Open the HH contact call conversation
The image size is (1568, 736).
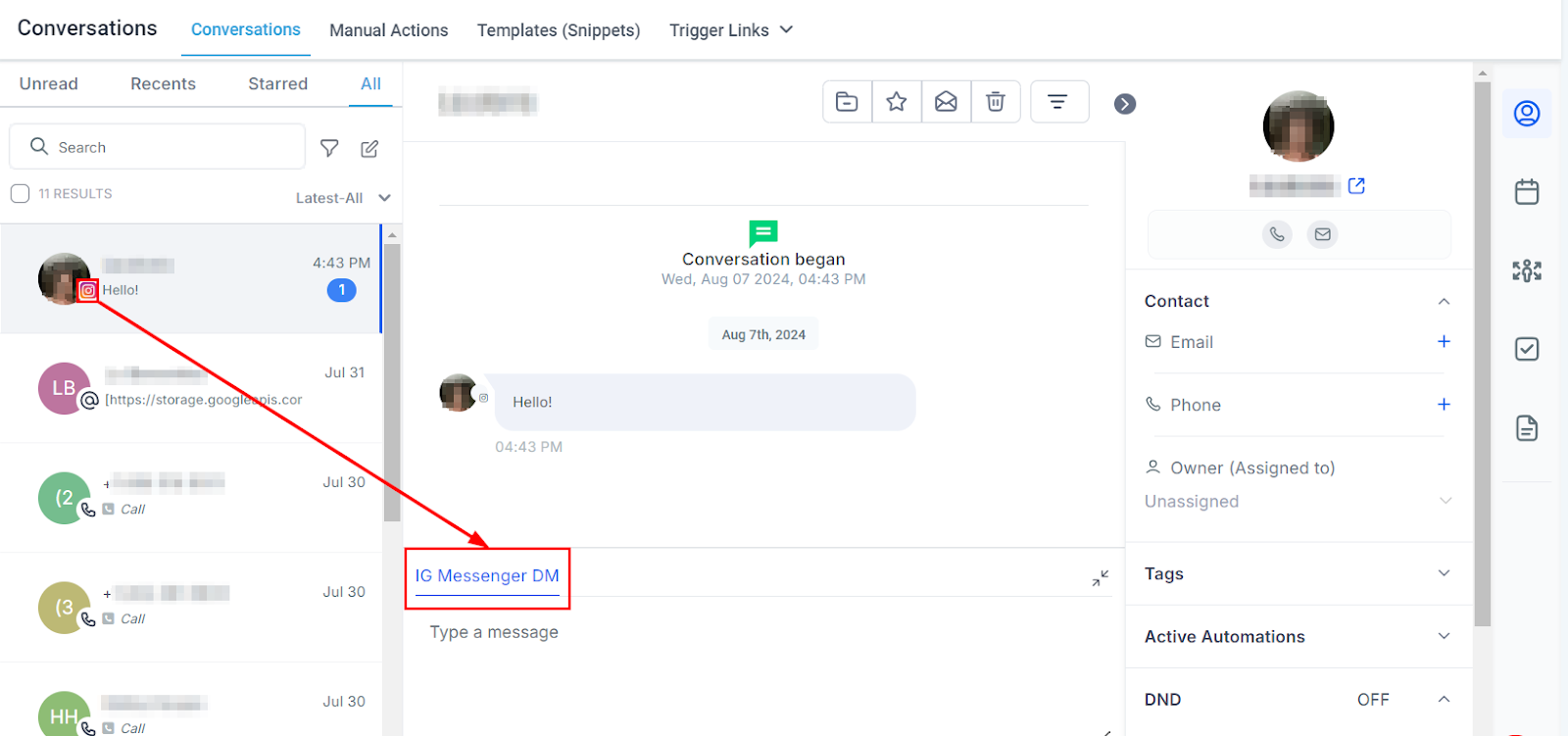click(191, 700)
